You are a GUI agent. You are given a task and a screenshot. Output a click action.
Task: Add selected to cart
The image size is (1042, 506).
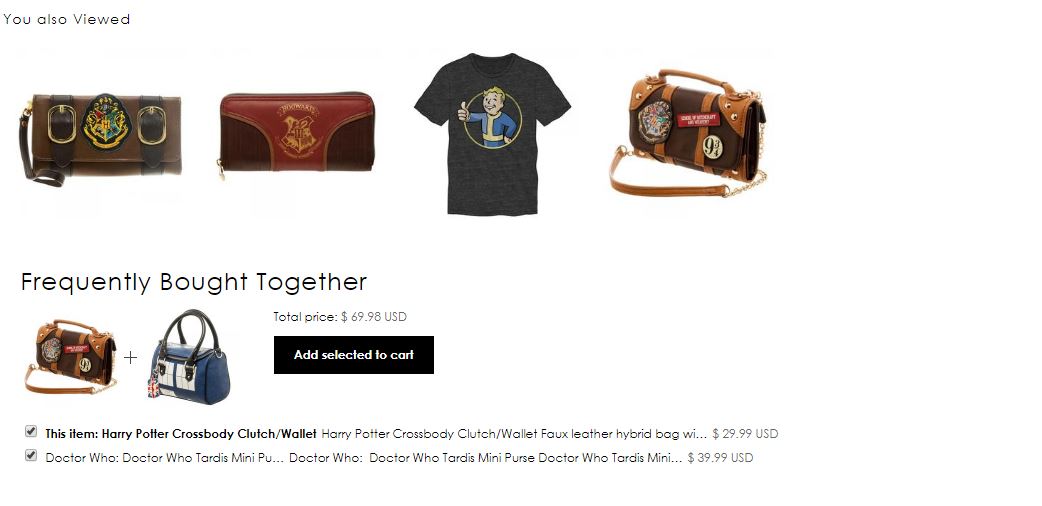pyautogui.click(x=354, y=355)
